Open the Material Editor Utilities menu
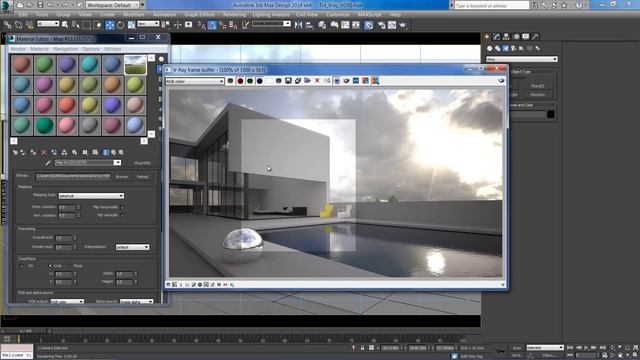 tap(112, 49)
